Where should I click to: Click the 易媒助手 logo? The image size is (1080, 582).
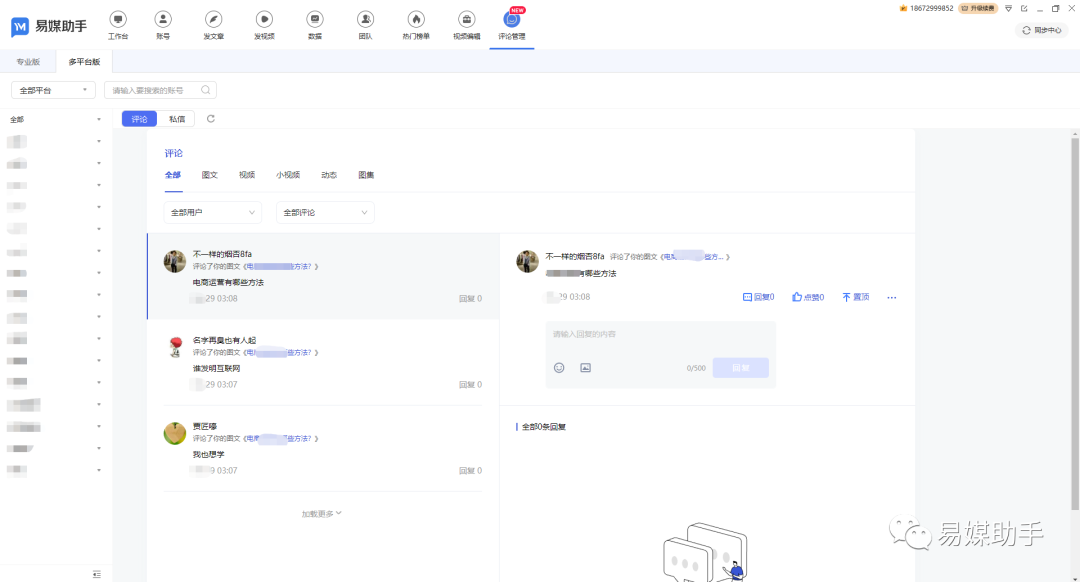(49, 26)
